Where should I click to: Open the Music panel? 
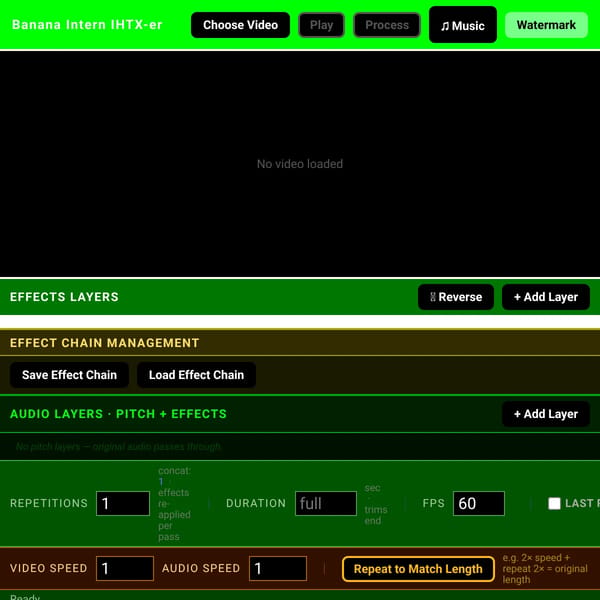coord(463,25)
